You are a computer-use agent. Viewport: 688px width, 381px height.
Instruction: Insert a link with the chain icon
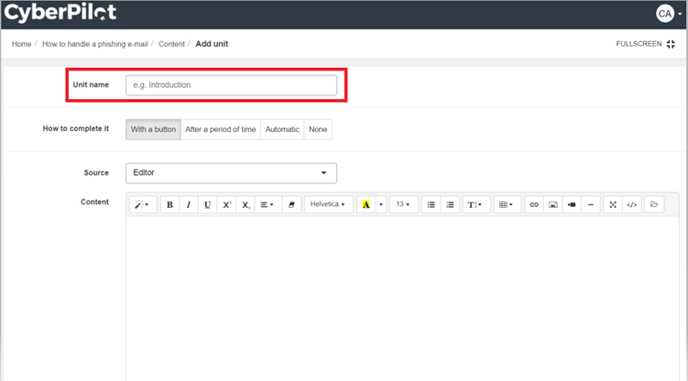534,205
